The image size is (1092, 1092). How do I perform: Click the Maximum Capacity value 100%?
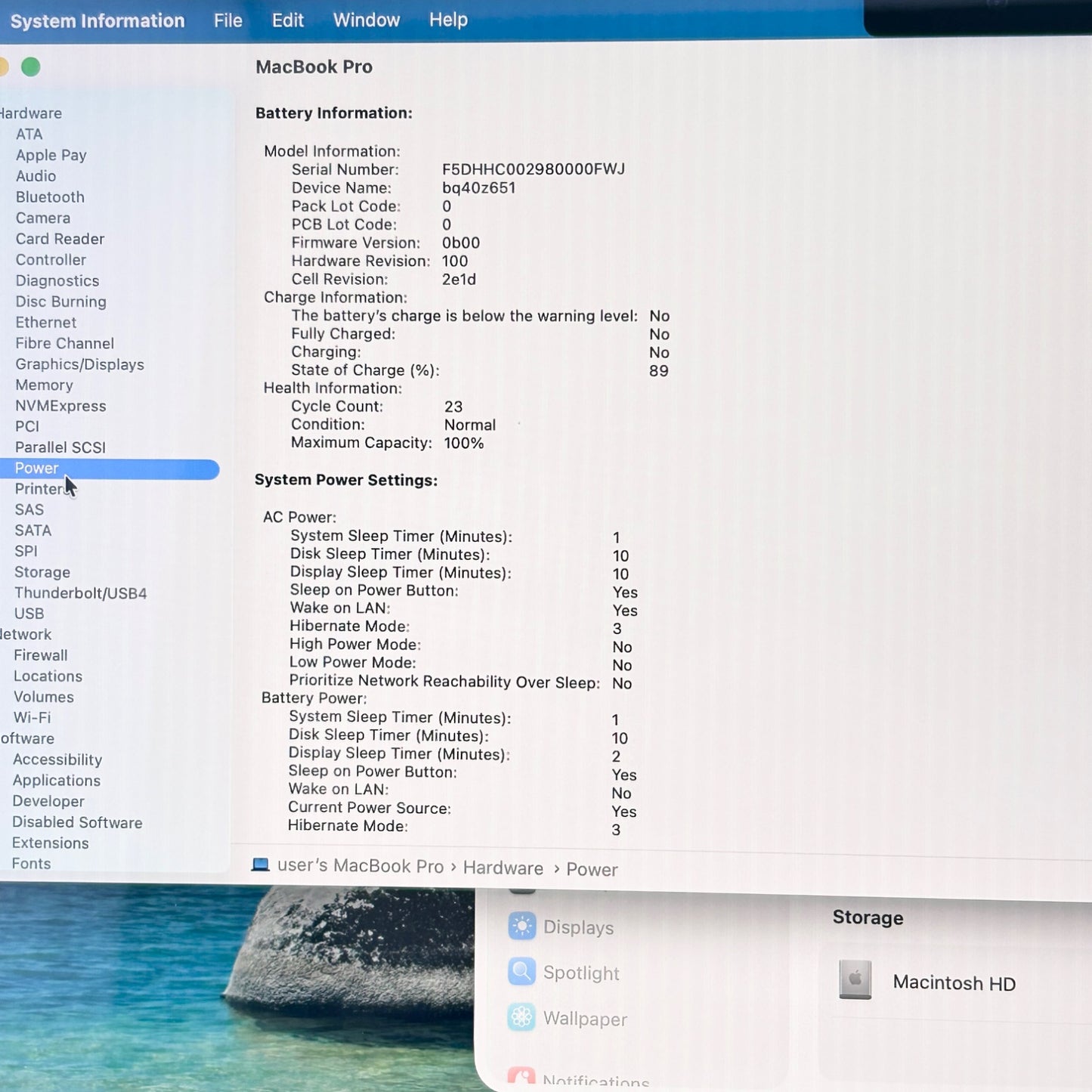[464, 444]
